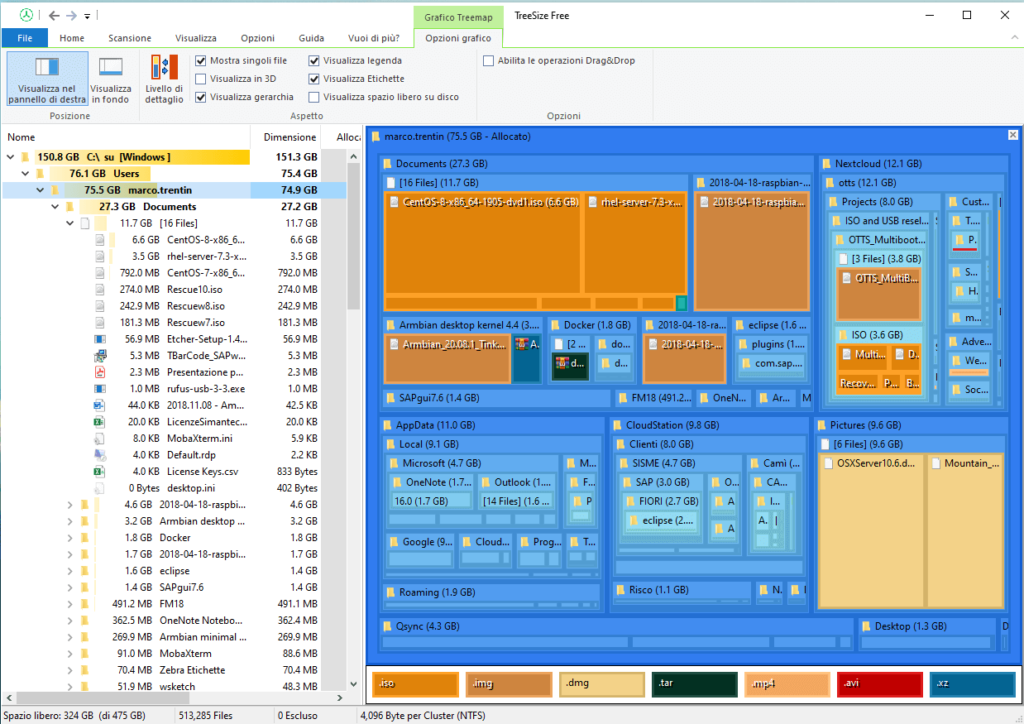This screenshot has height=724, width=1024.
Task: Toggle 'Visualizza legenda' checkbox
Action: pyautogui.click(x=314, y=61)
